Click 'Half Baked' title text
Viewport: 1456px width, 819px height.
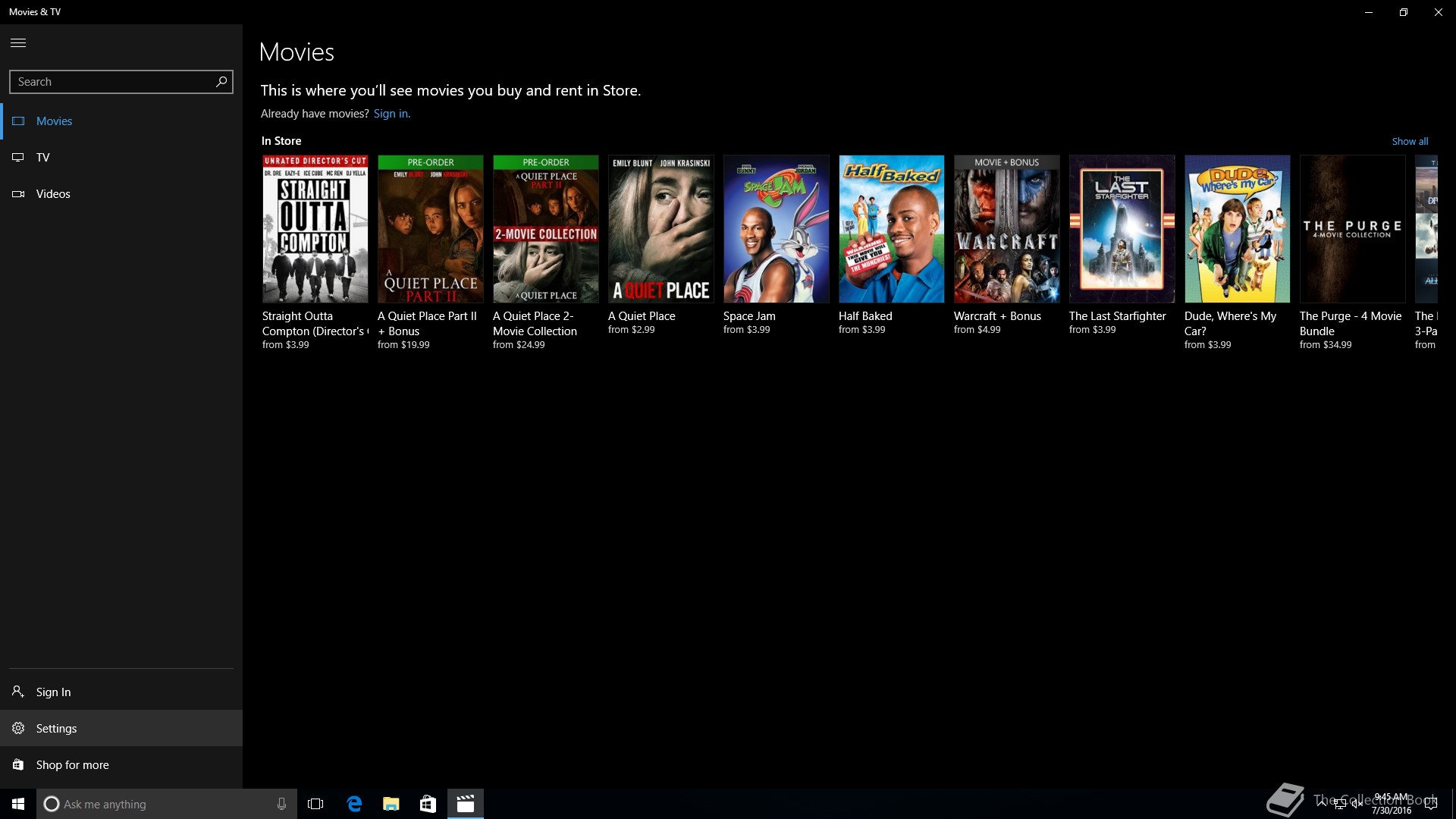[865, 316]
